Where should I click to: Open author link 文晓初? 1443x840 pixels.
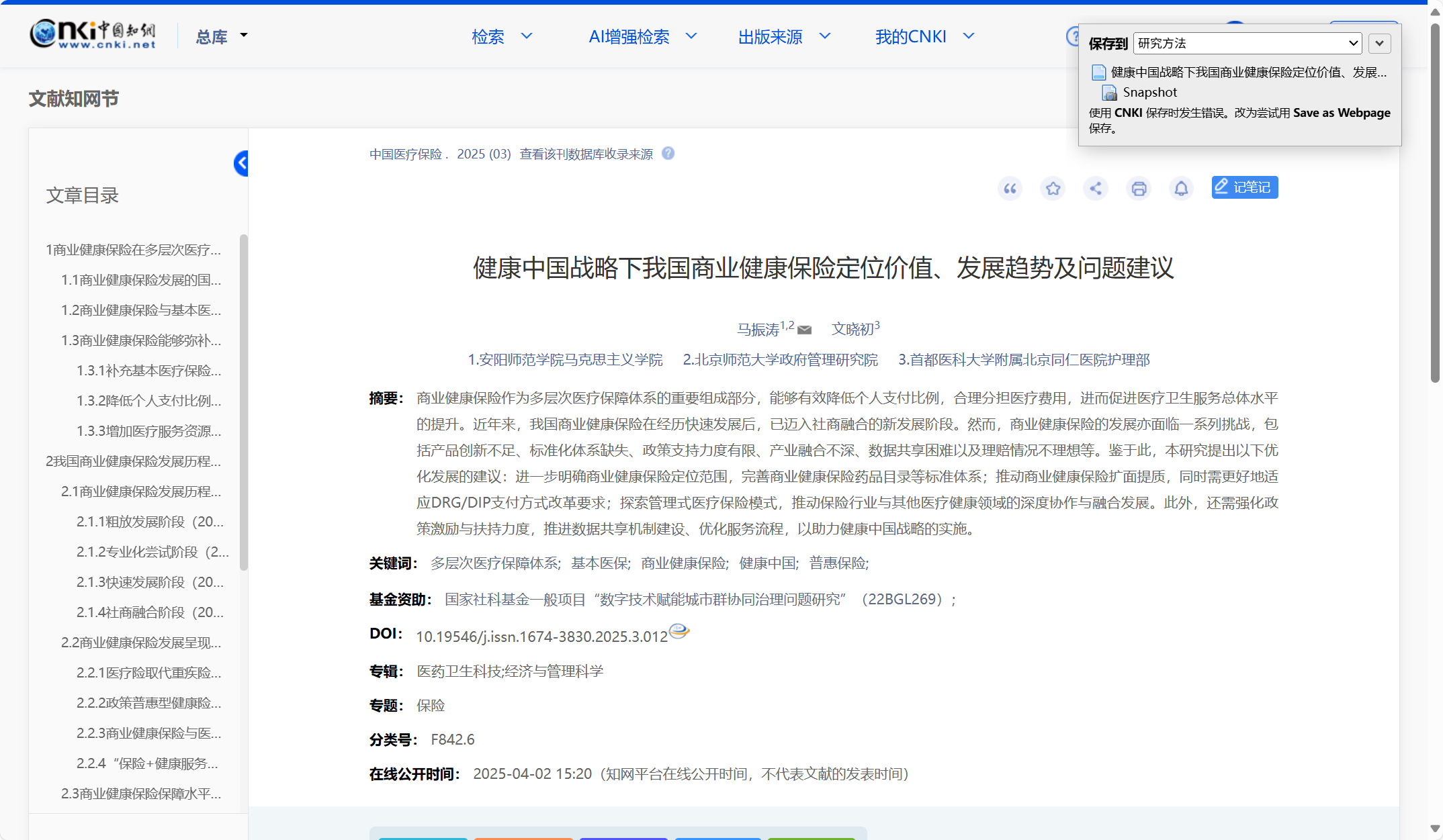pyautogui.click(x=852, y=329)
